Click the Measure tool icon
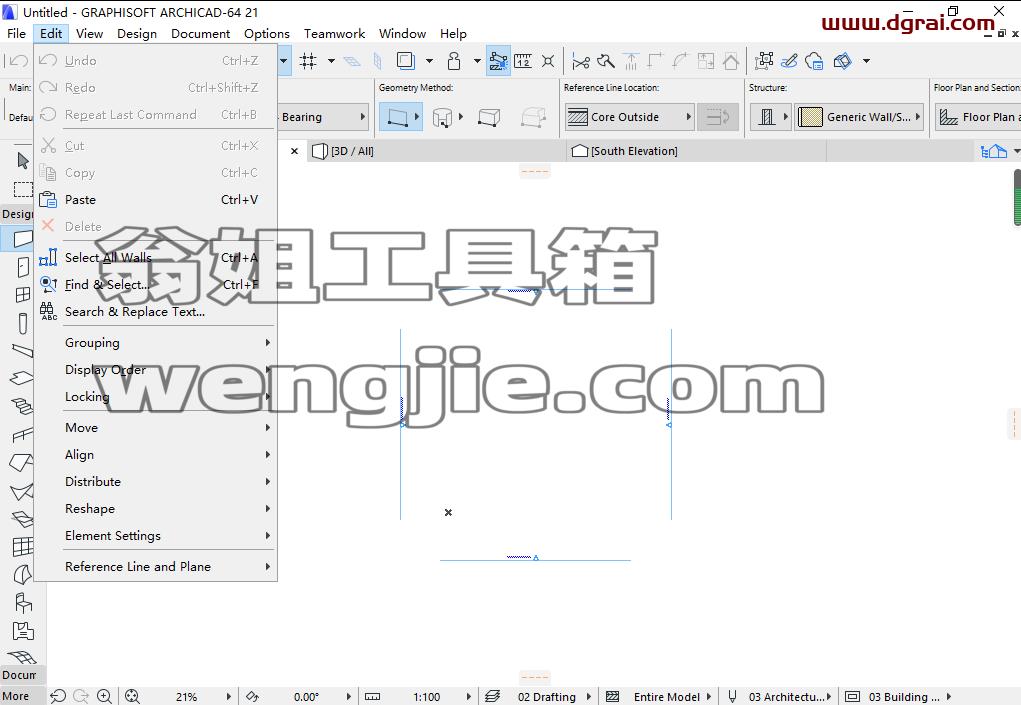The image size is (1021, 705). tap(523, 61)
